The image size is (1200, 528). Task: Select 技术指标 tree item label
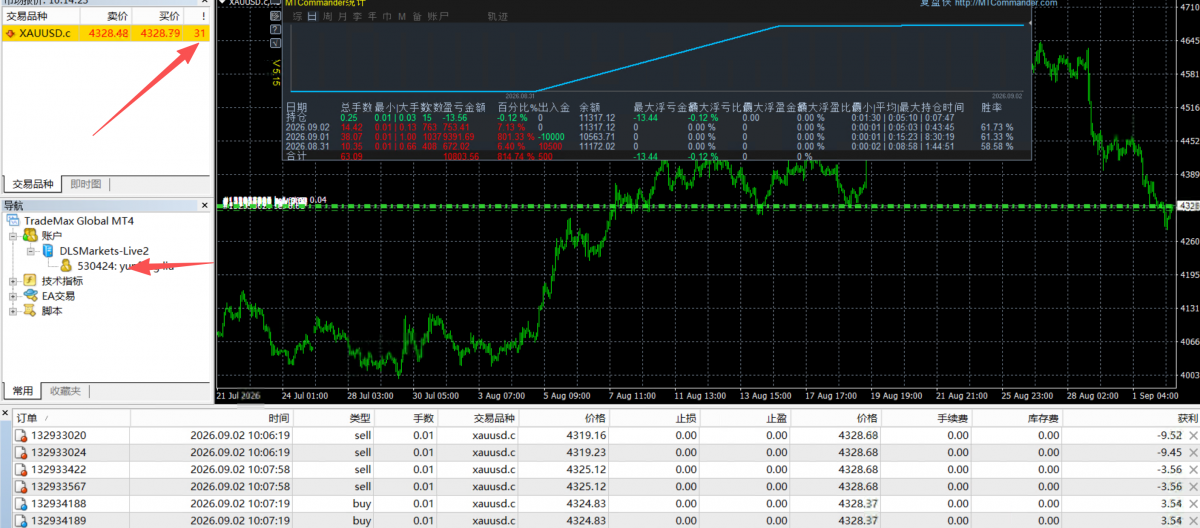pyautogui.click(x=62, y=281)
